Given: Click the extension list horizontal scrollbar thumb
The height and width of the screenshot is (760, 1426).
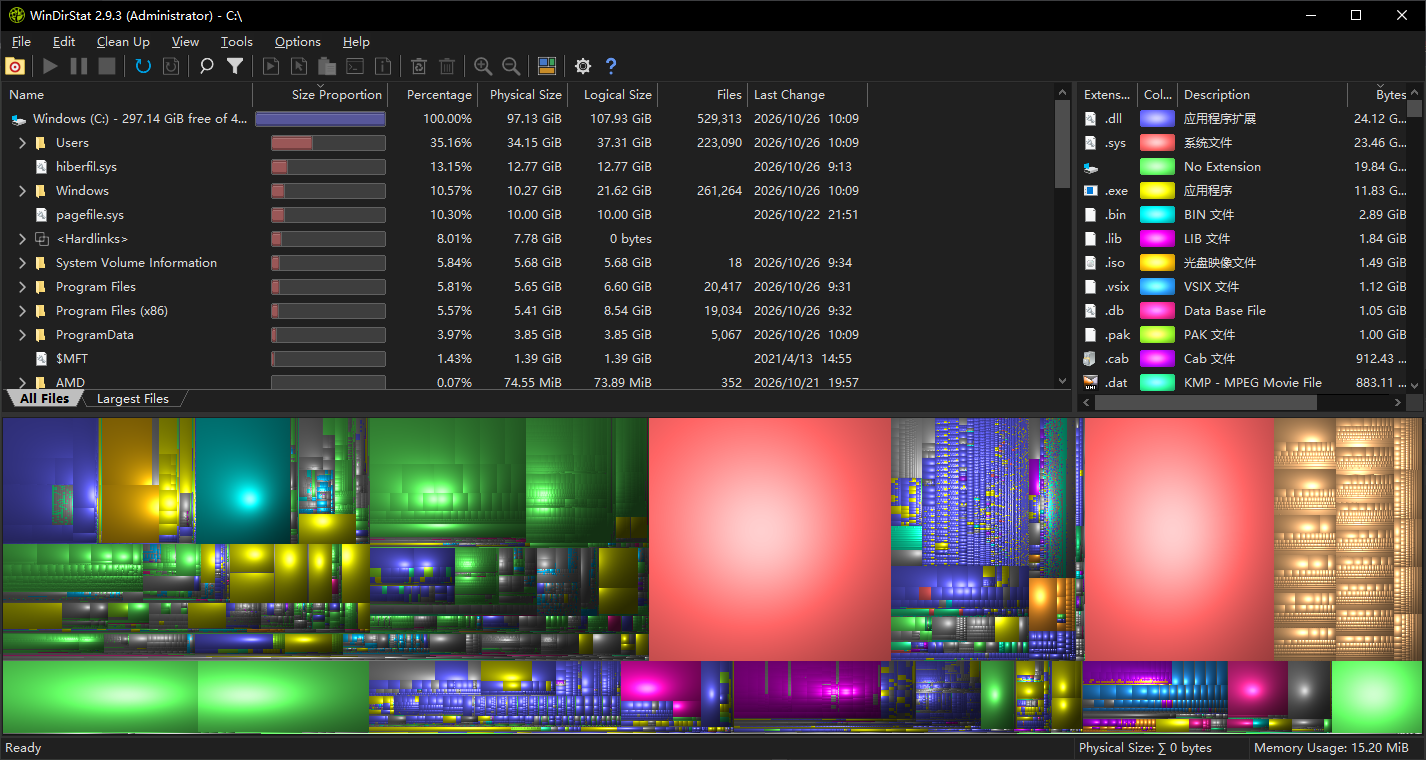Looking at the screenshot, I should click(x=1206, y=402).
